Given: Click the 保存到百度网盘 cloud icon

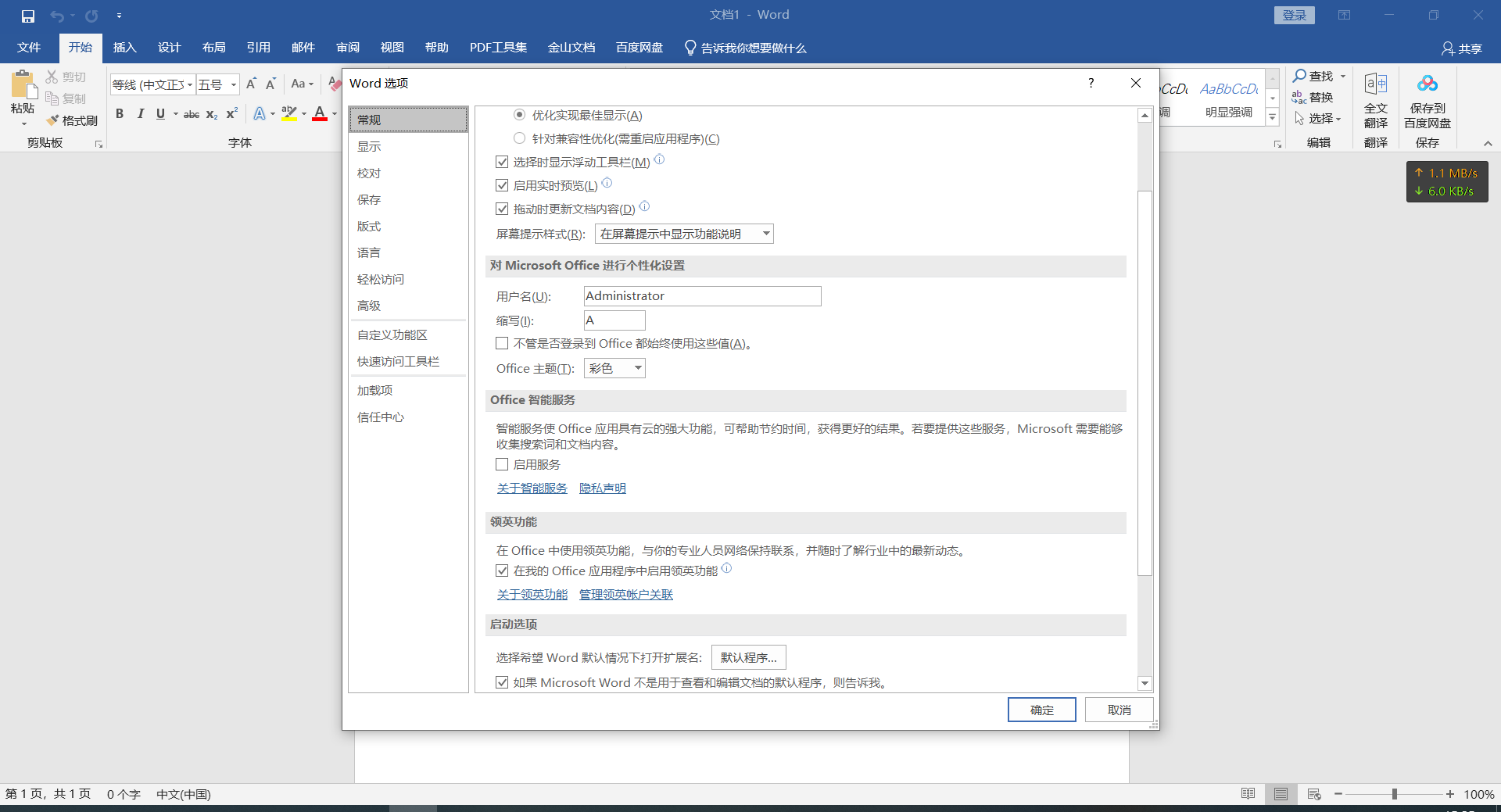Looking at the screenshot, I should pos(1427,84).
